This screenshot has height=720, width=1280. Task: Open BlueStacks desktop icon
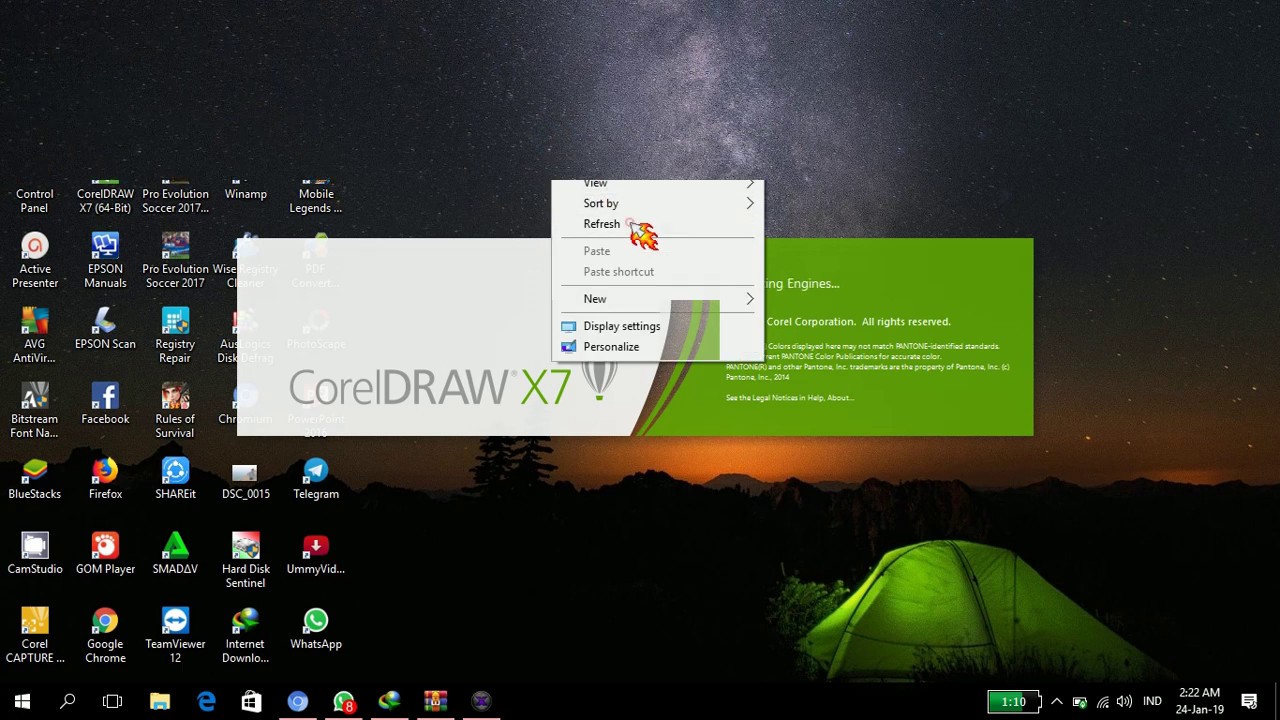tap(35, 479)
